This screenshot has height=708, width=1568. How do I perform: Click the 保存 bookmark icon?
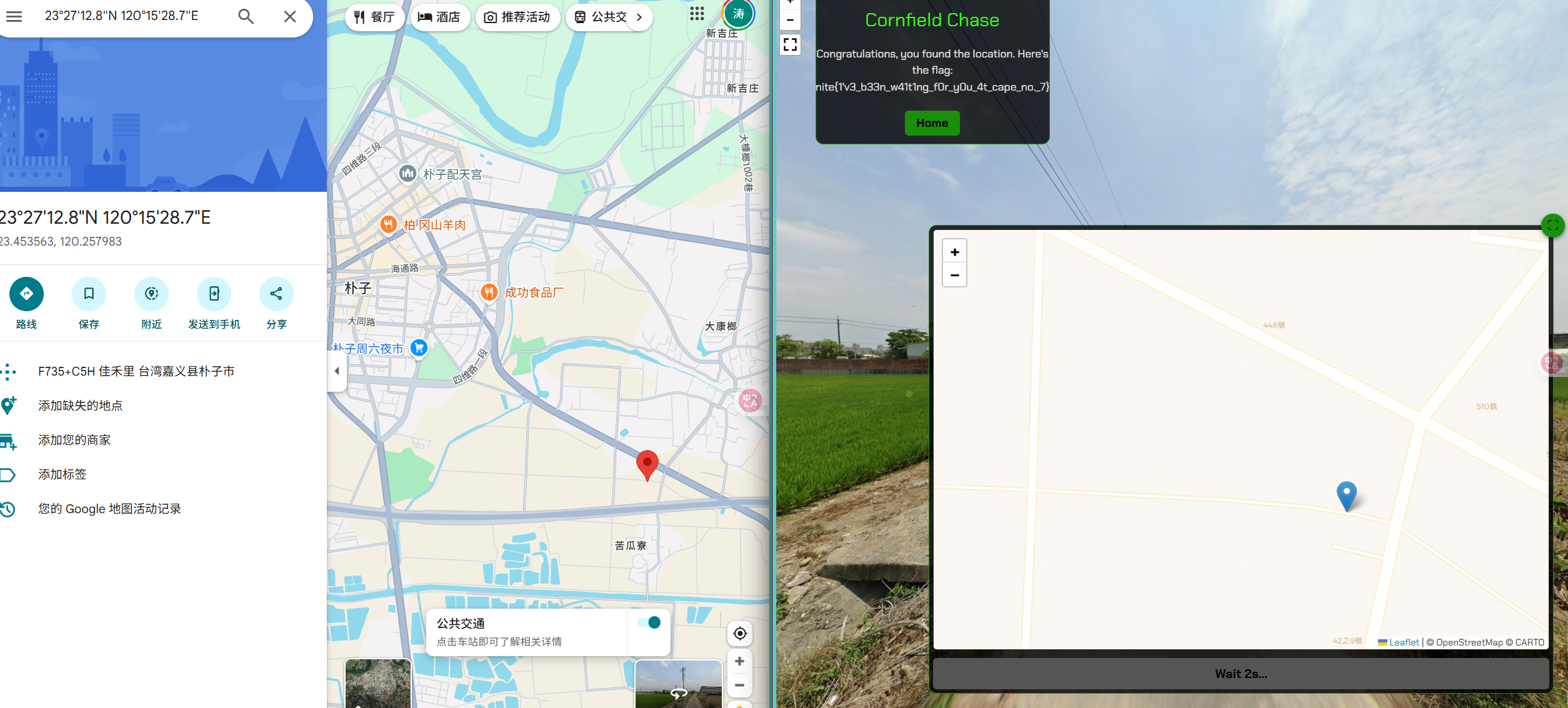coord(89,294)
